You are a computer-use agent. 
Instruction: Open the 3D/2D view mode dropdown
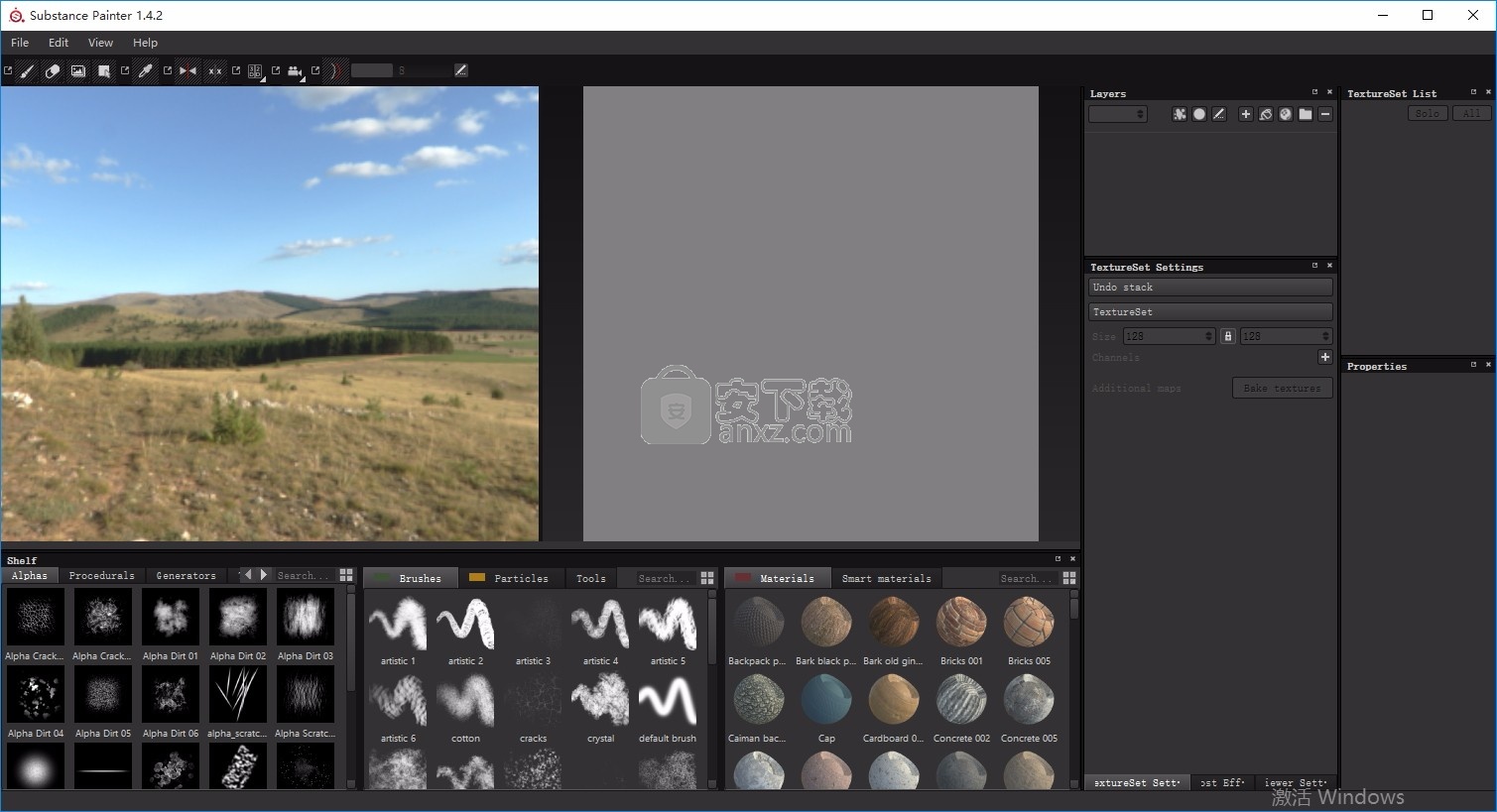pyautogui.click(x=256, y=71)
